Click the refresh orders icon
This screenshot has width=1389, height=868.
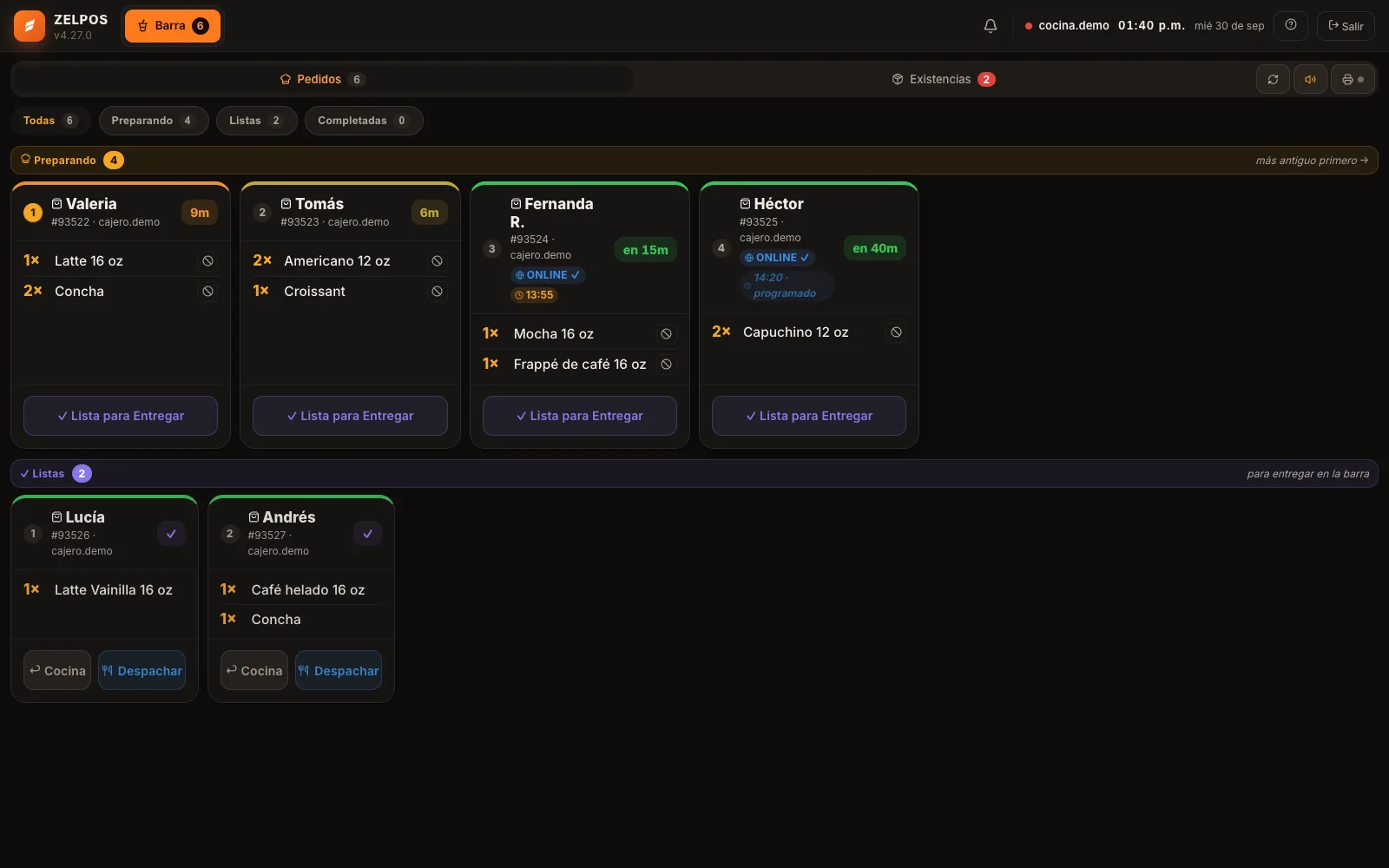1273,79
